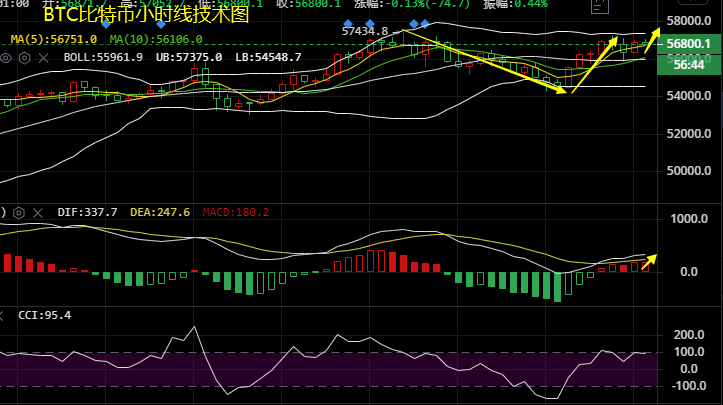The height and width of the screenshot is (405, 723).
Task: Click the 58000.0 price axis label
Action: (688, 21)
